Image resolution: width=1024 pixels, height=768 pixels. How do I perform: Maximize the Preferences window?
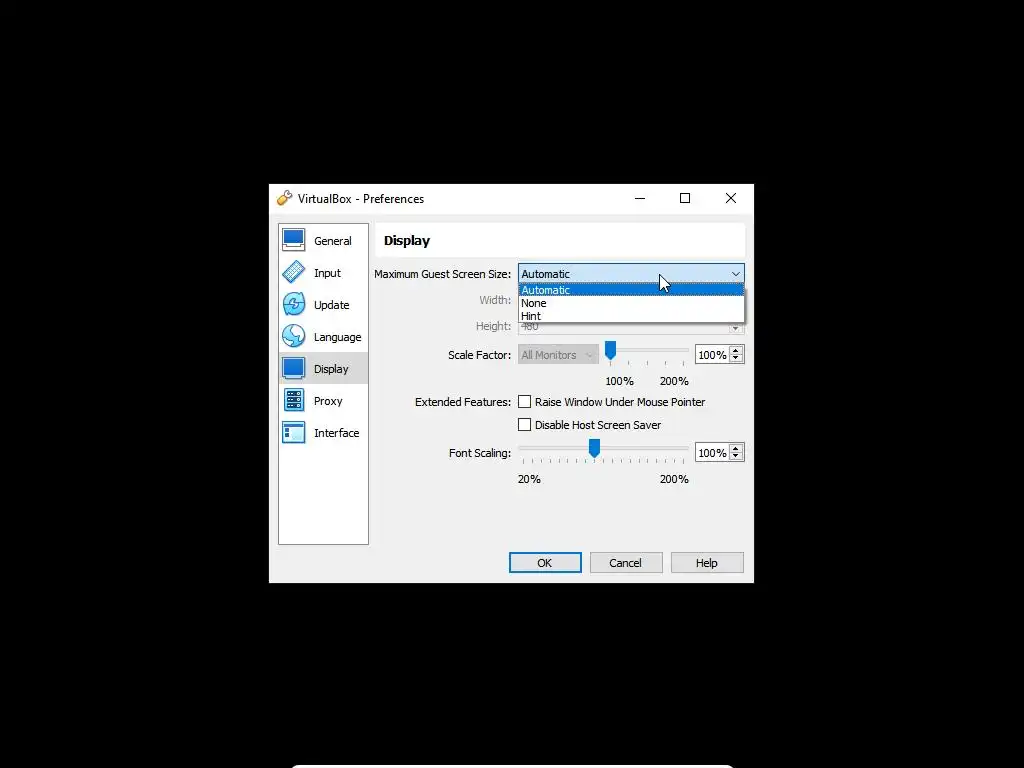[x=685, y=199]
